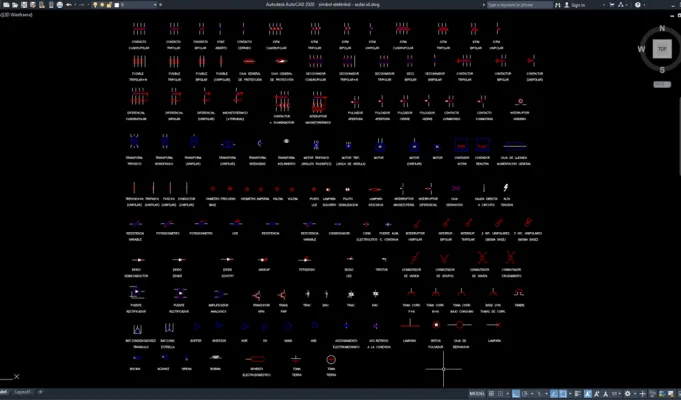
Task: Open the polar tracking angles dropdown arrow
Action: [x=532, y=394]
